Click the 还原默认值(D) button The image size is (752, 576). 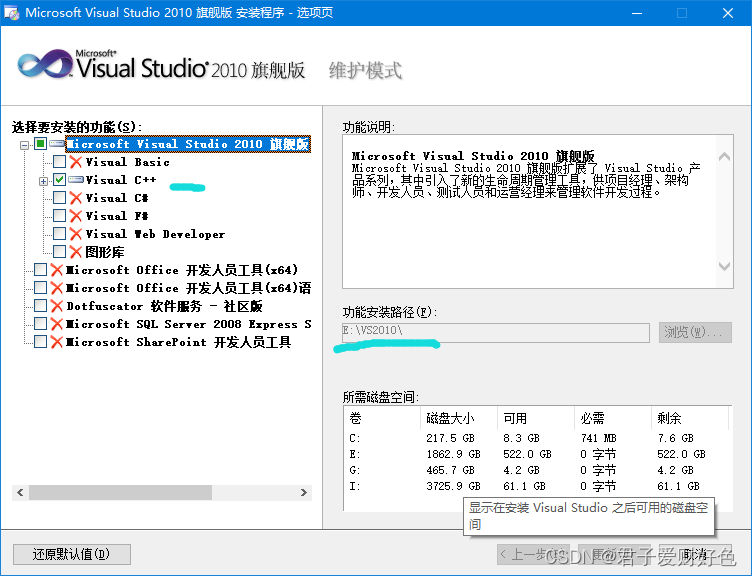pos(71,554)
